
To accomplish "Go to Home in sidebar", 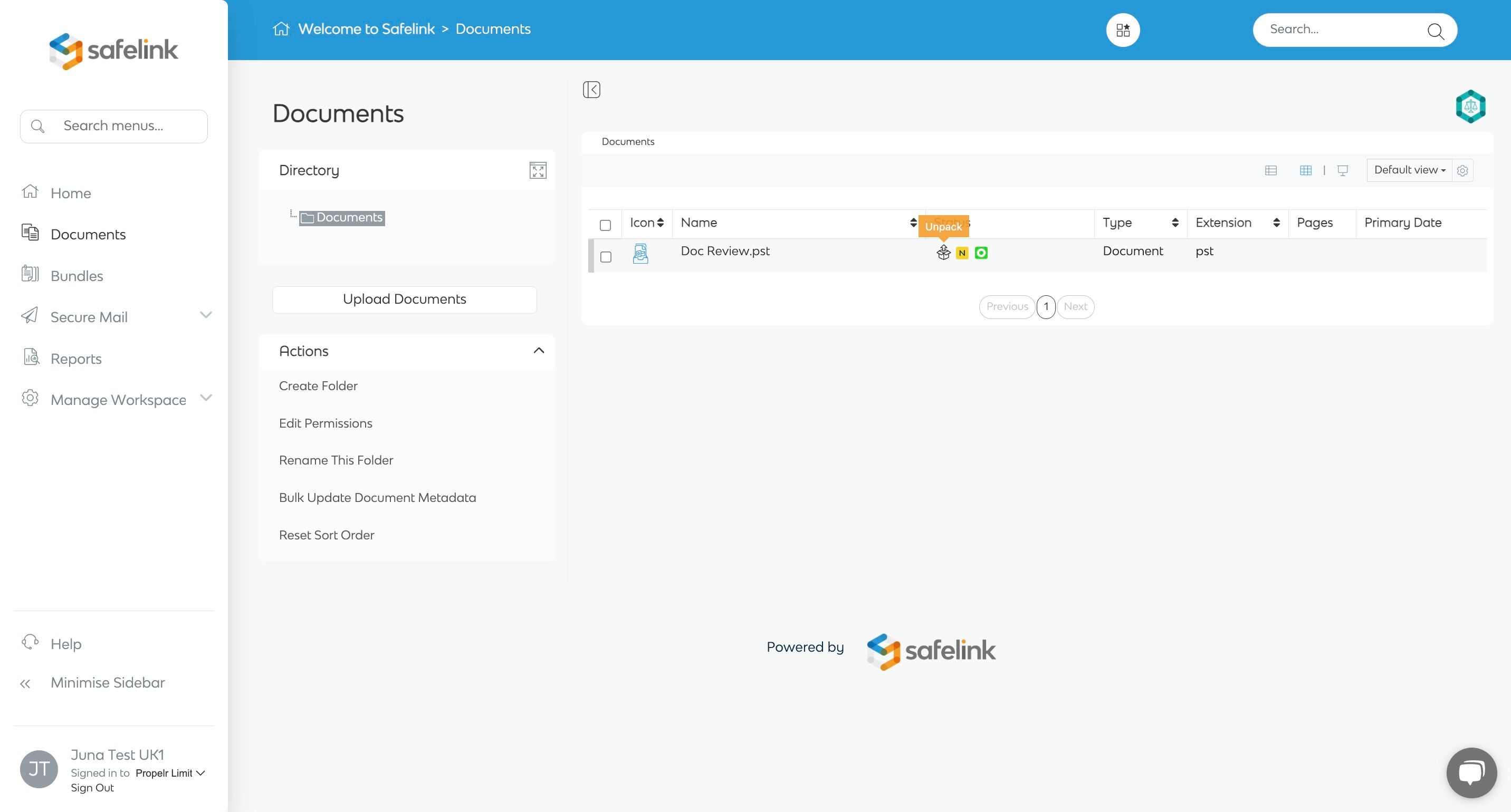I will click(x=71, y=194).
